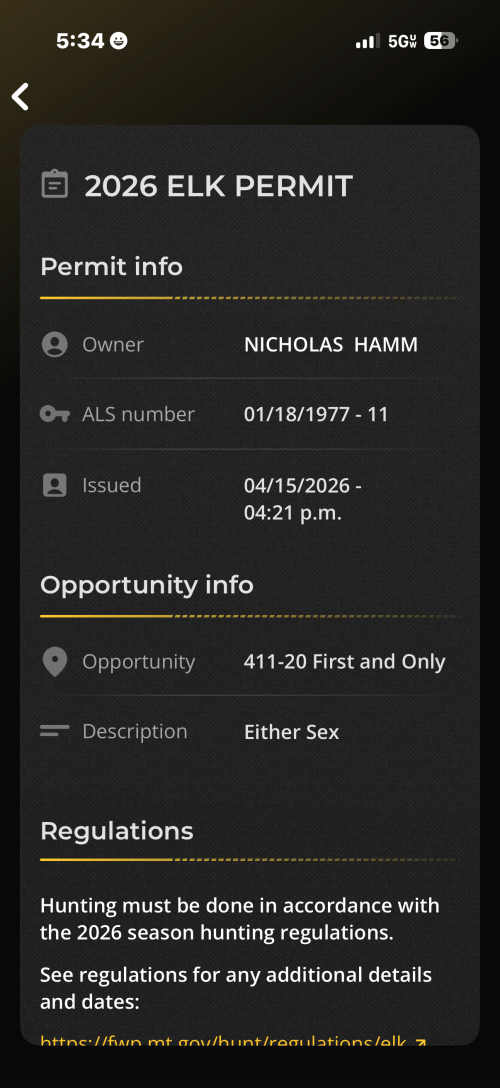Tap the ID badge icon next to Issued

[55, 485]
